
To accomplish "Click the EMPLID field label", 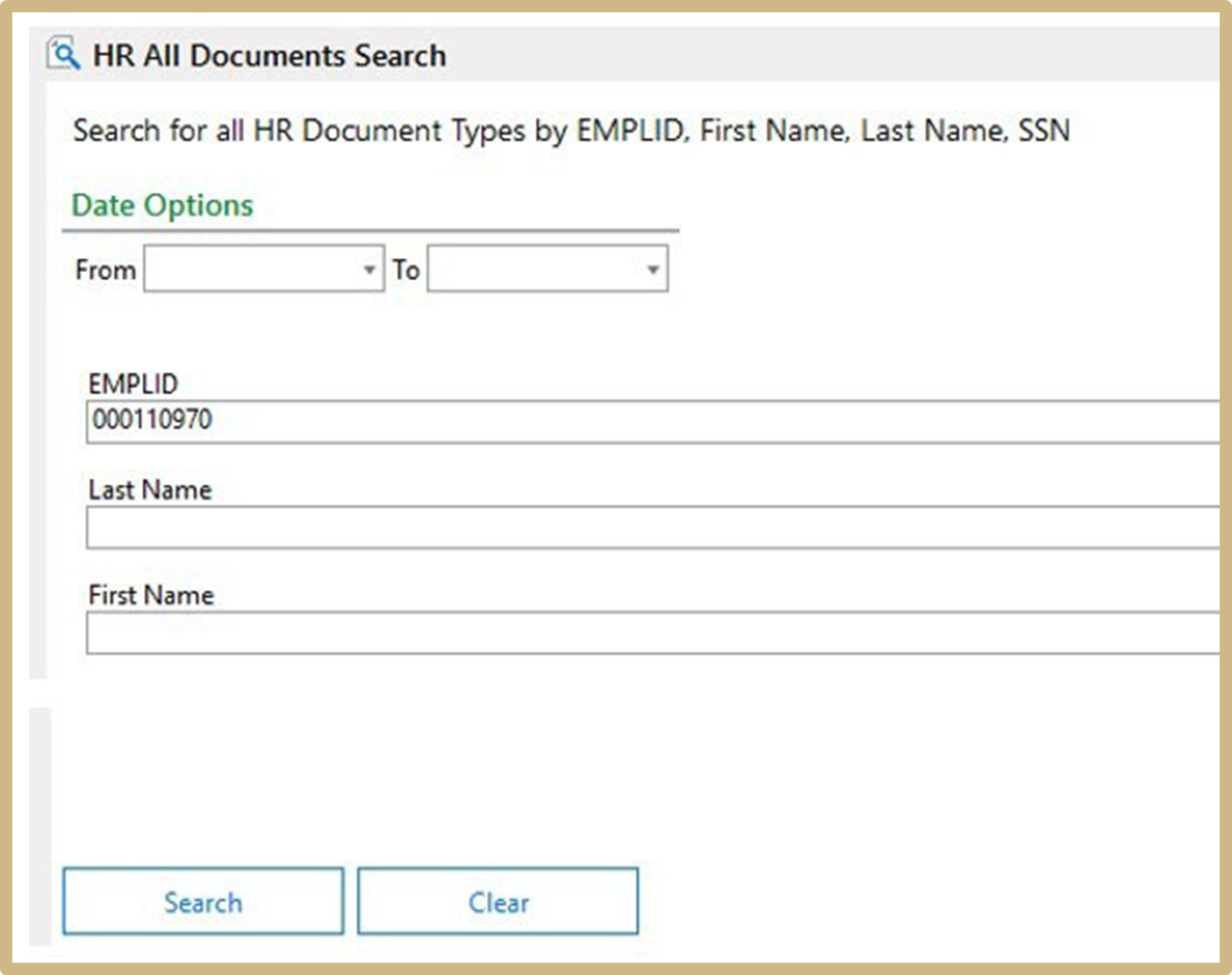I will (x=133, y=384).
